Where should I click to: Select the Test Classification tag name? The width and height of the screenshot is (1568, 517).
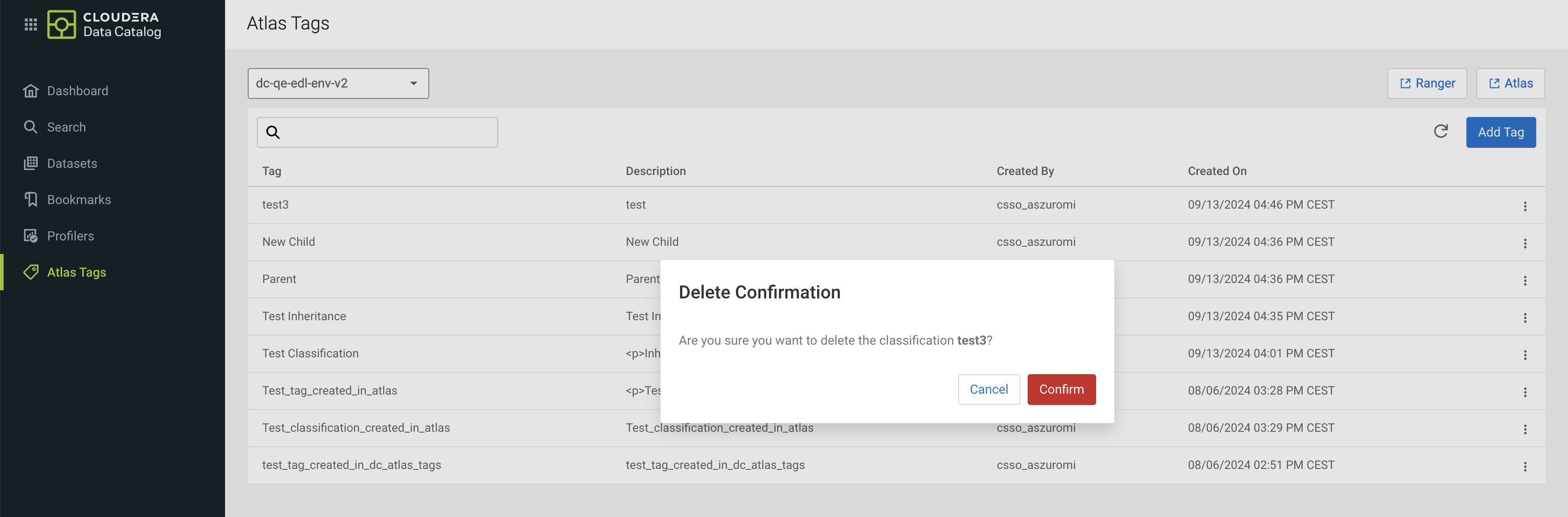310,353
